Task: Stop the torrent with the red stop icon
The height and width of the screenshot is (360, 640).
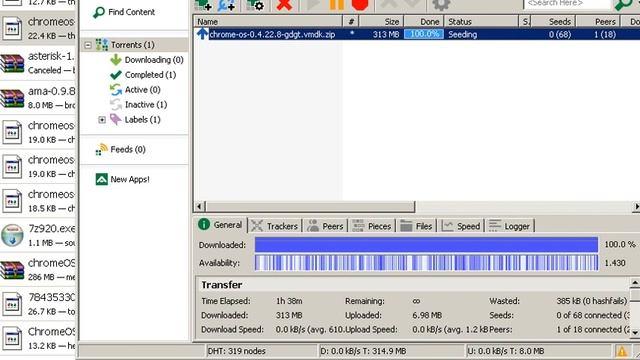Action: tap(360, 5)
